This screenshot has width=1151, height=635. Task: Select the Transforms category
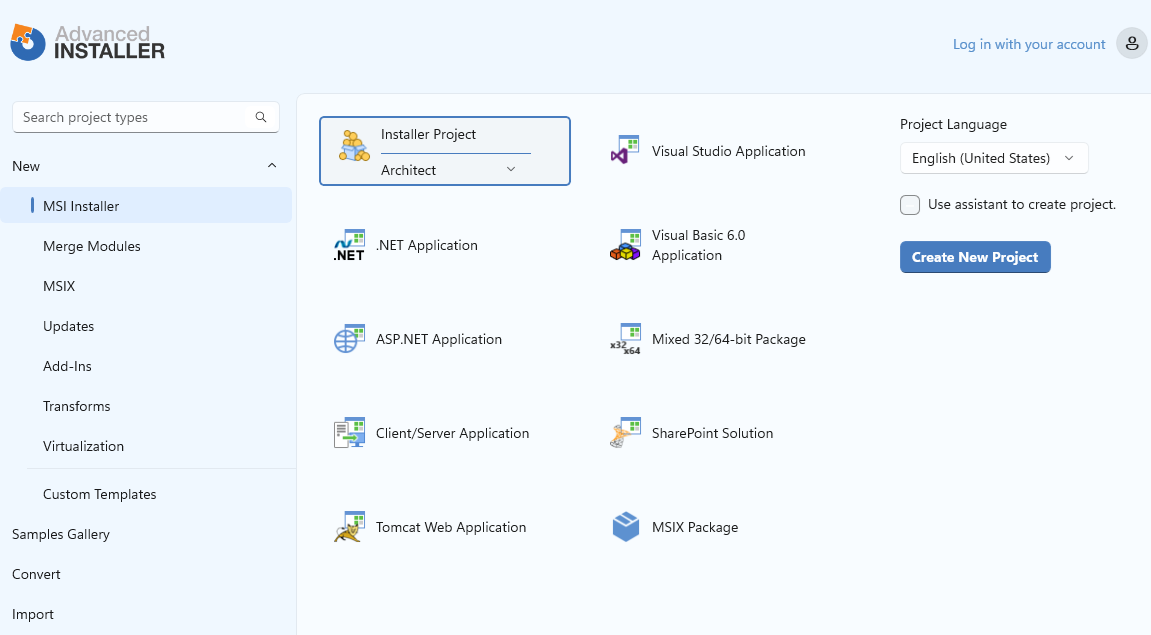click(76, 407)
